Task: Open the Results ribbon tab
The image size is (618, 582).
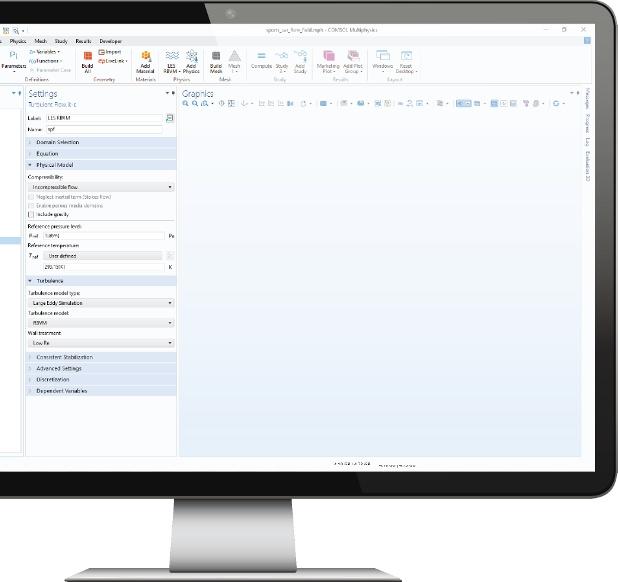Action: pos(83,41)
